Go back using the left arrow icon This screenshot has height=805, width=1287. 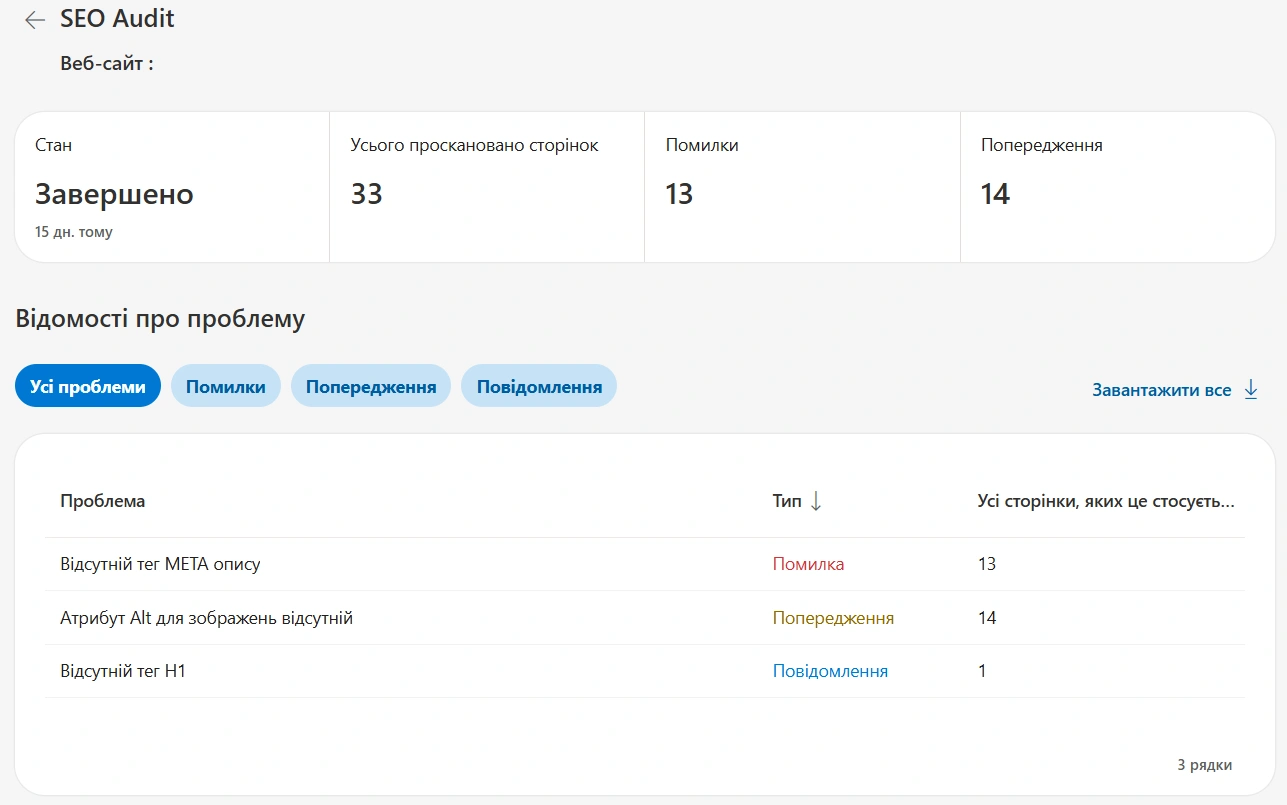35,20
